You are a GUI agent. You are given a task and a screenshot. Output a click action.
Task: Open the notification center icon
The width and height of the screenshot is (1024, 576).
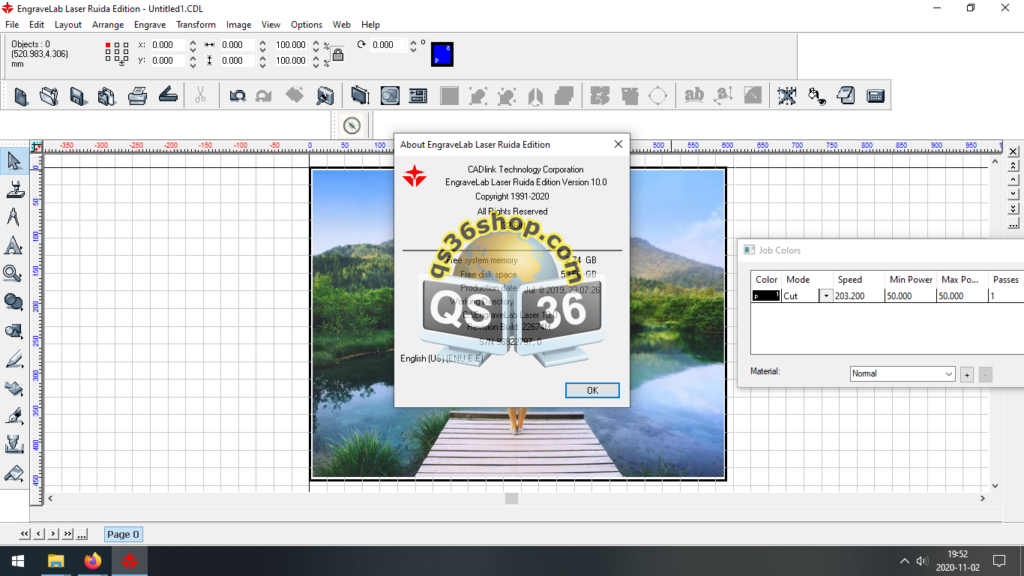tap(999, 561)
